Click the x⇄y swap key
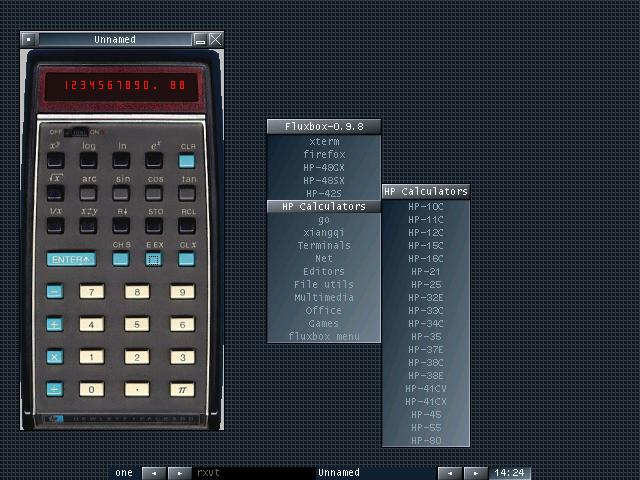 [89, 226]
